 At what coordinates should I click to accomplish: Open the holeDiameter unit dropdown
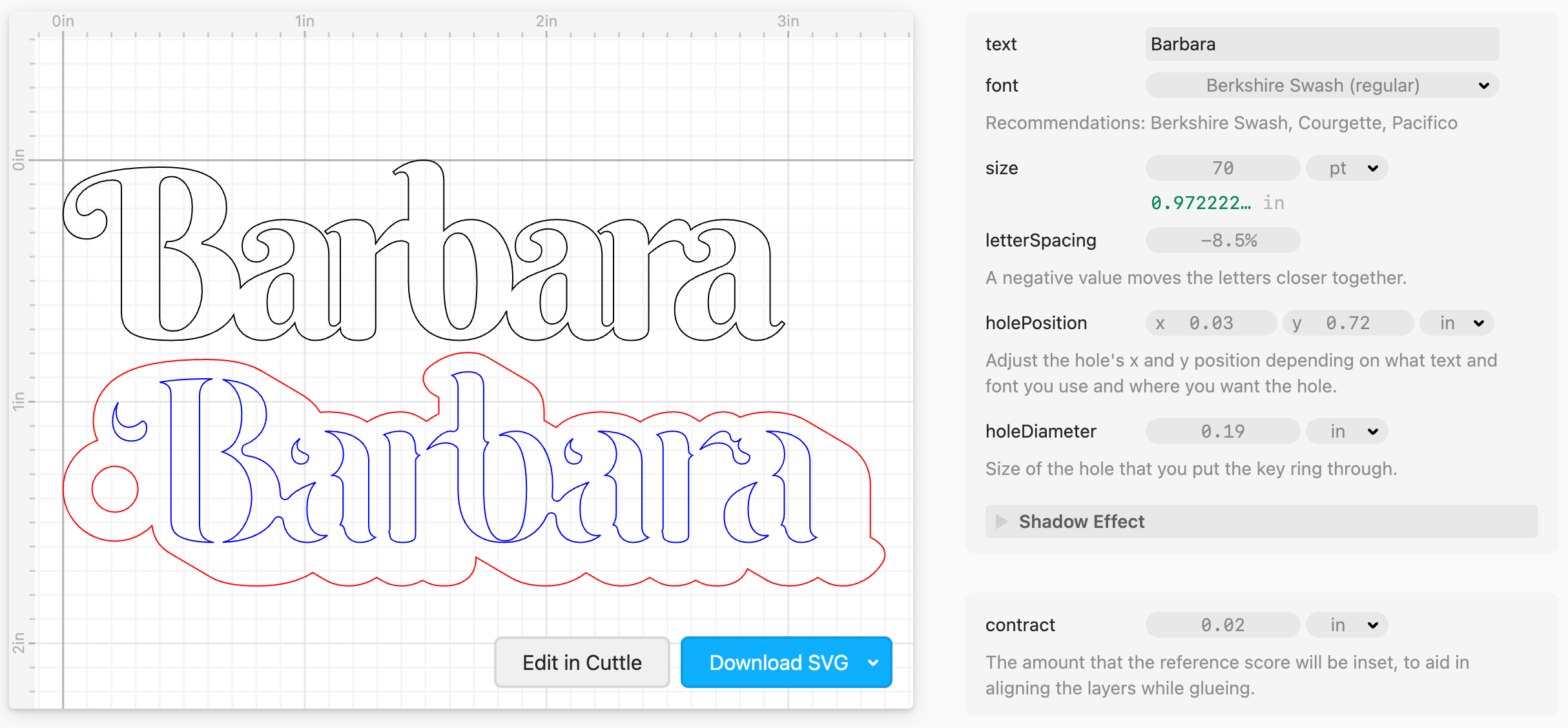coord(1347,431)
